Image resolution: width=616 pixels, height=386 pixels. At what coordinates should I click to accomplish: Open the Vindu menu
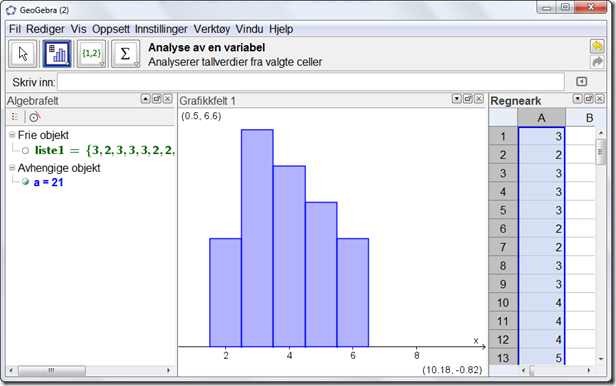pos(249,29)
